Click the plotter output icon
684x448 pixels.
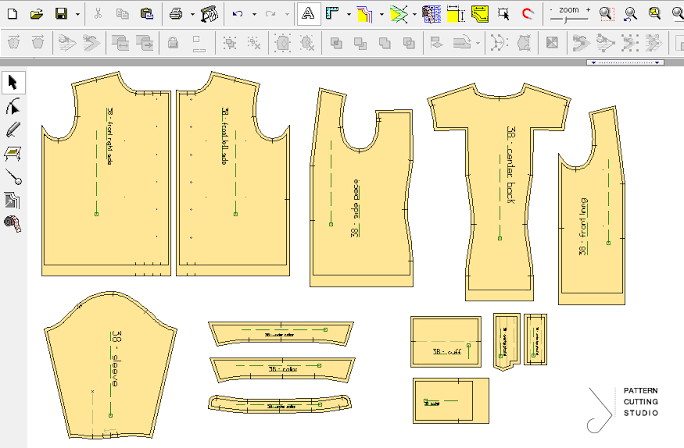[x=209, y=14]
